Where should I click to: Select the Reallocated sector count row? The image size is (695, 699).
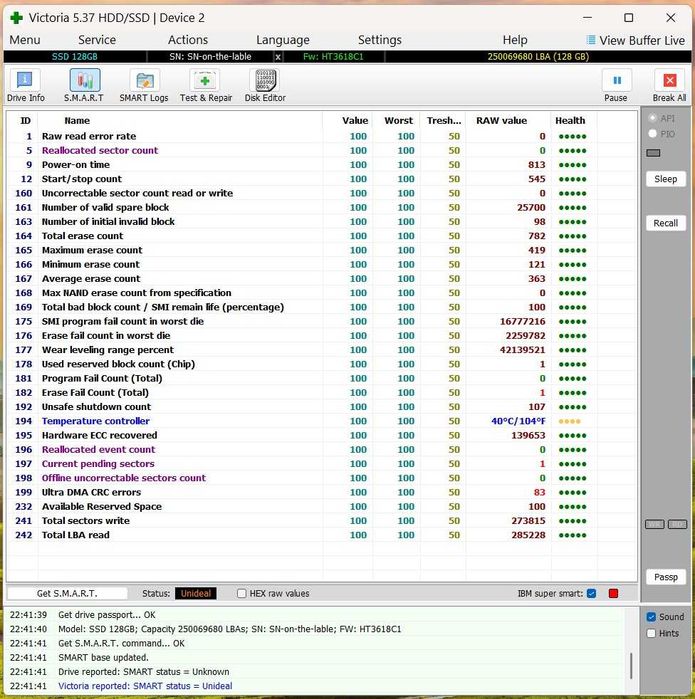[x=321, y=150]
